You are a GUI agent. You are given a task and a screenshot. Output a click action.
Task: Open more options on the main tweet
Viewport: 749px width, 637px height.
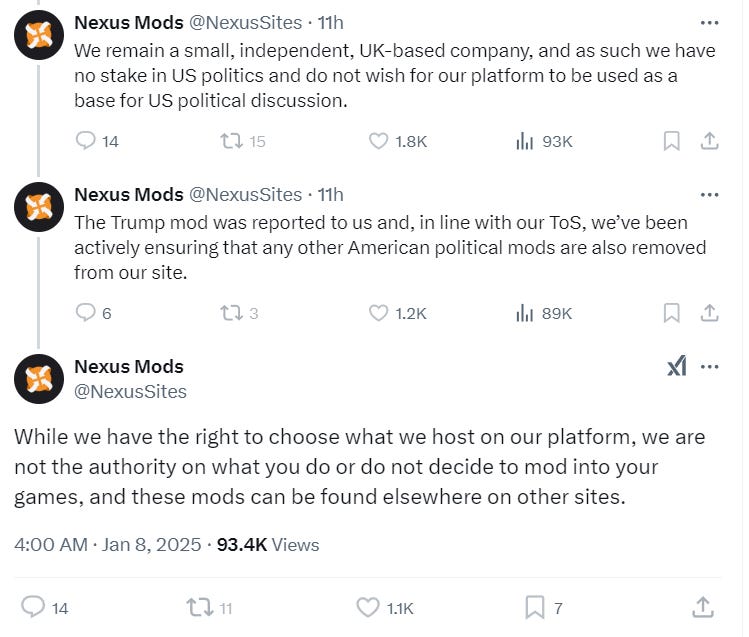[710, 367]
